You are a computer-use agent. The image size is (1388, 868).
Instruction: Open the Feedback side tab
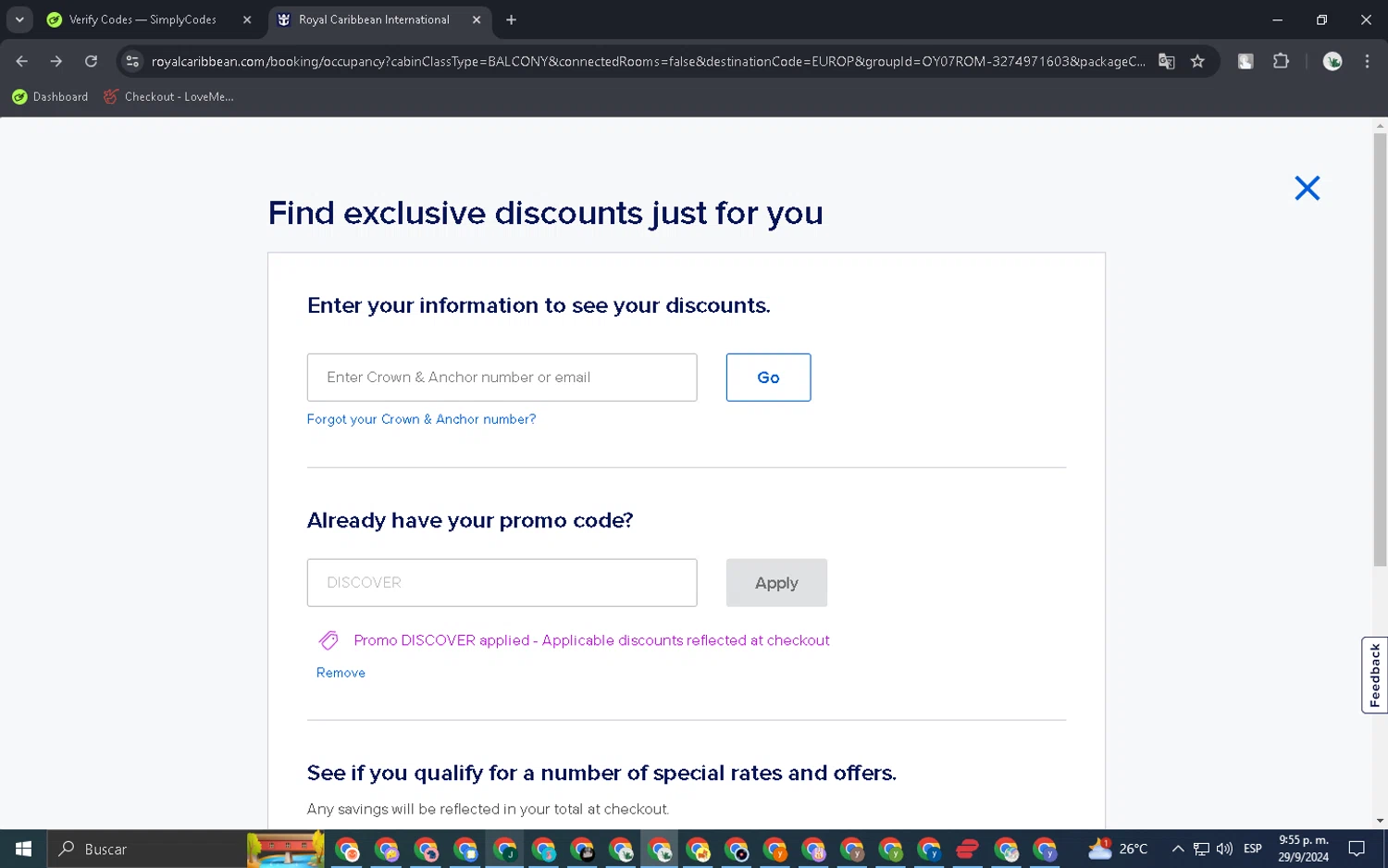point(1374,675)
